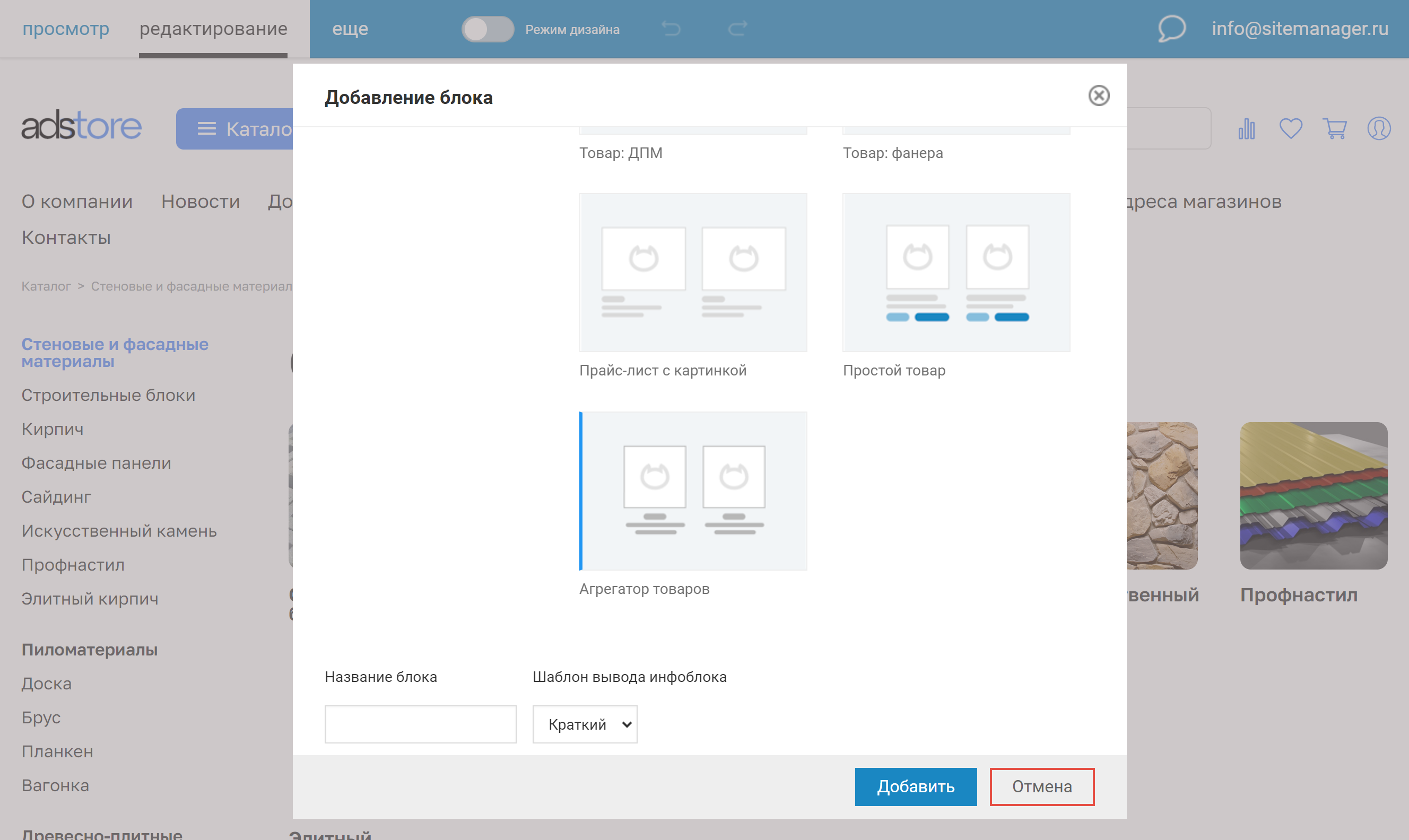Toggle the Режим дизайна switch
Viewport: 1409px width, 840px height.
[488, 29]
